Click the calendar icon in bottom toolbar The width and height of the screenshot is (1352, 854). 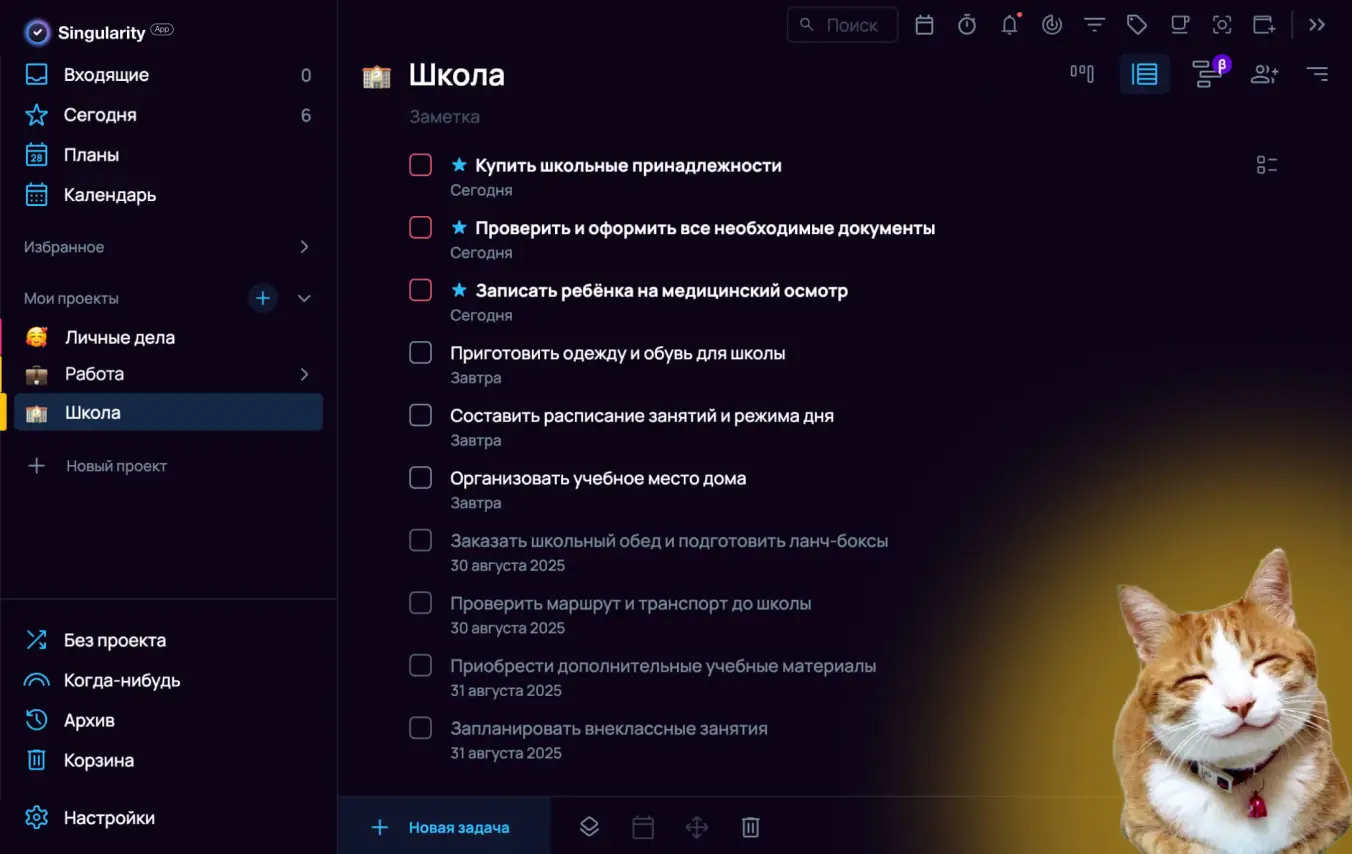[643, 827]
